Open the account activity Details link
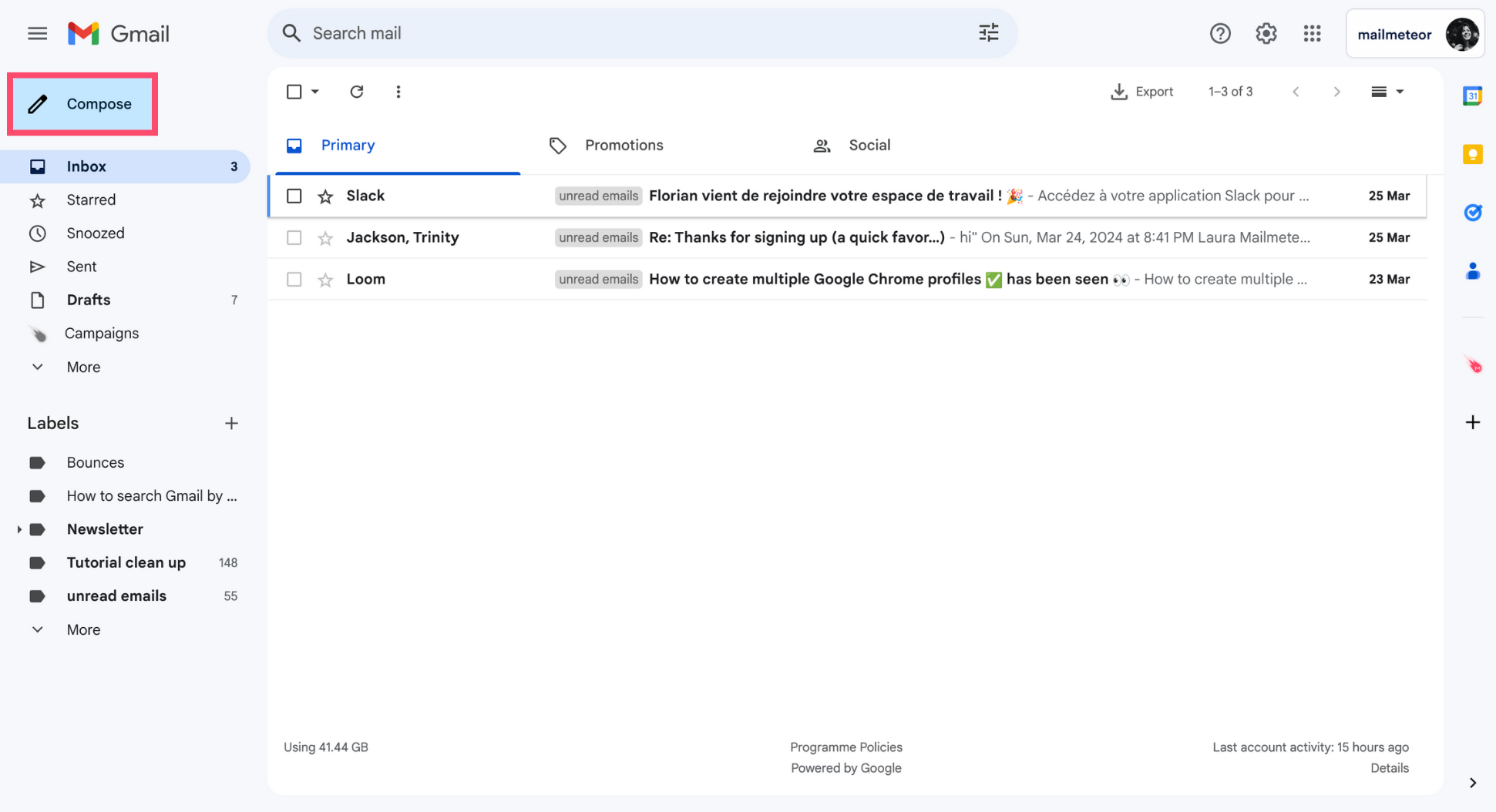The width and height of the screenshot is (1496, 812). tap(1389, 767)
